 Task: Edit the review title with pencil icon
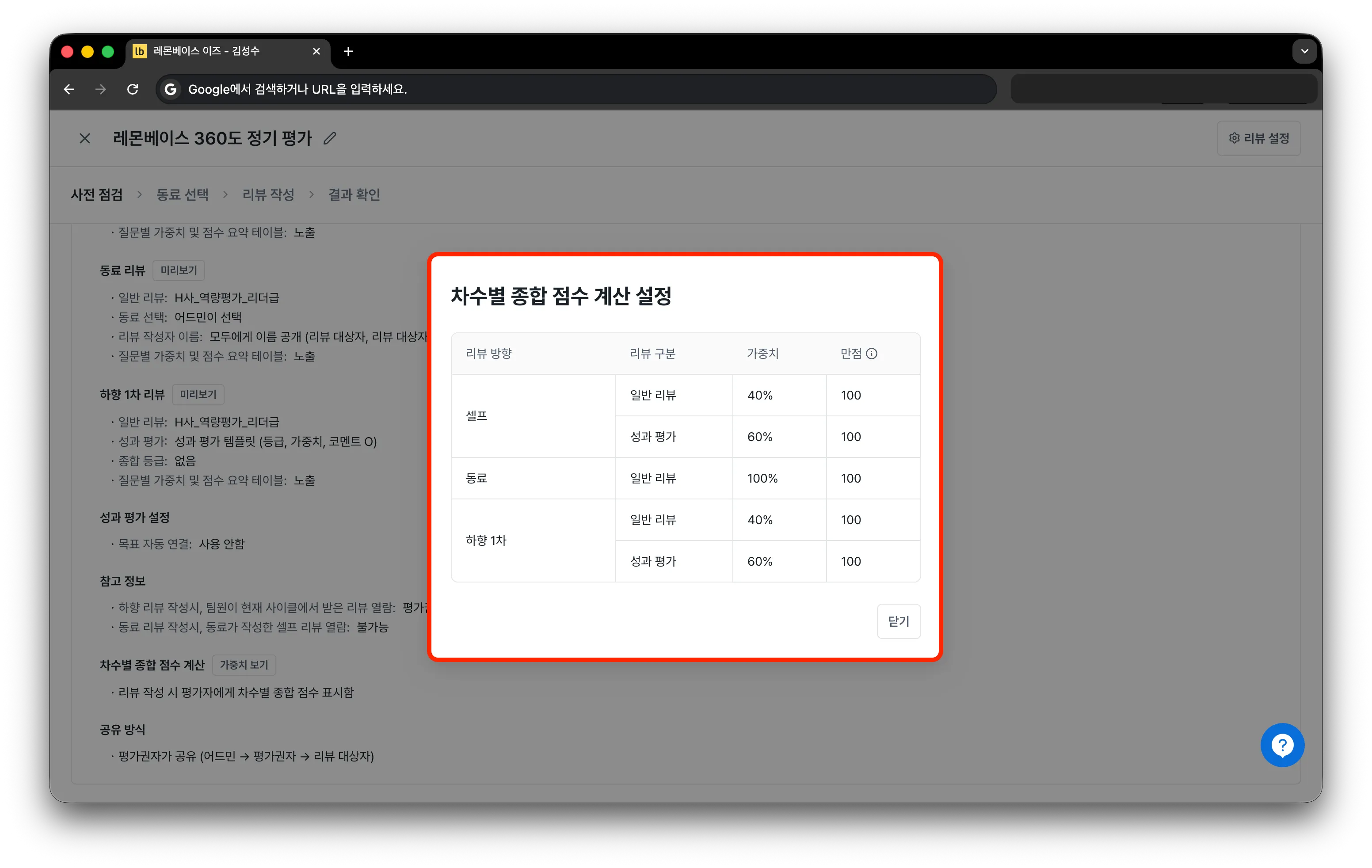point(330,138)
